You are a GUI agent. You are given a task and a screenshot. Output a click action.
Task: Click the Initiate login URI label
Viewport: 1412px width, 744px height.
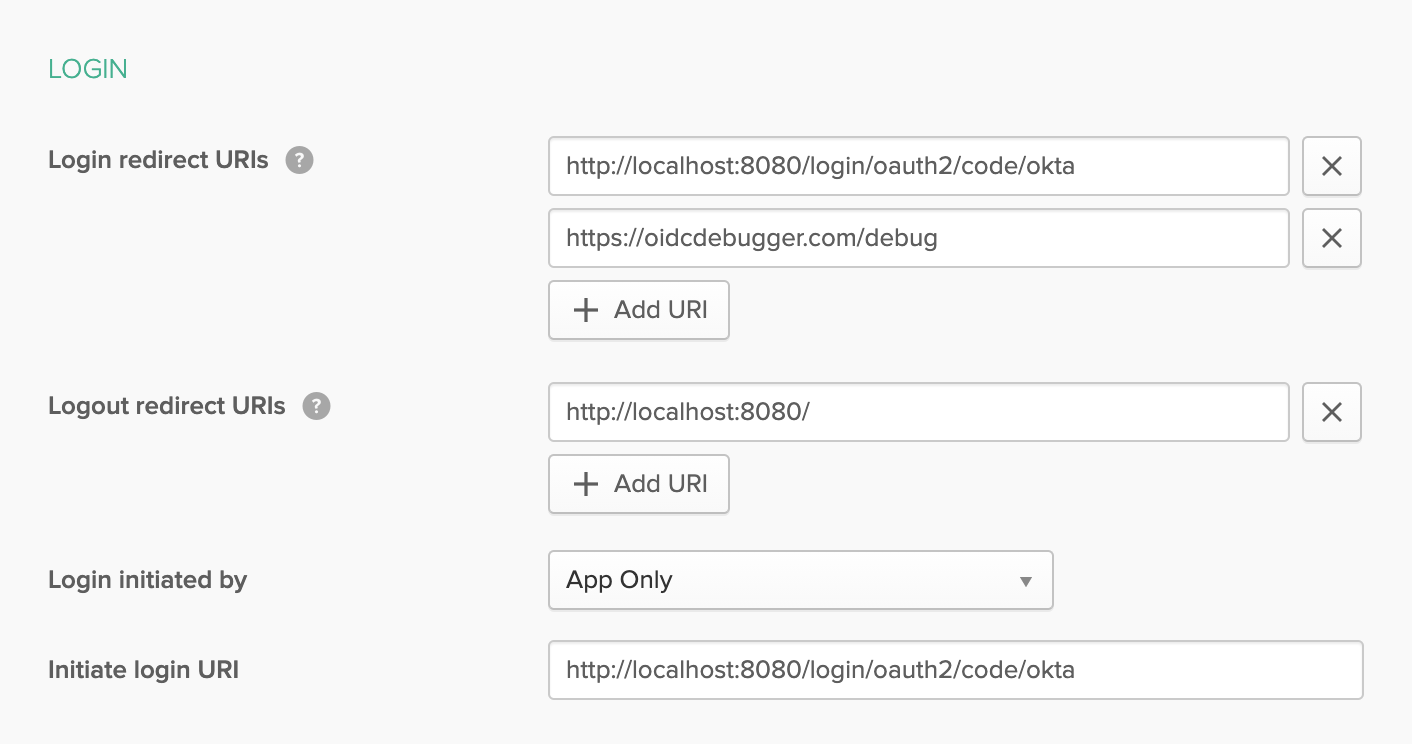point(143,670)
